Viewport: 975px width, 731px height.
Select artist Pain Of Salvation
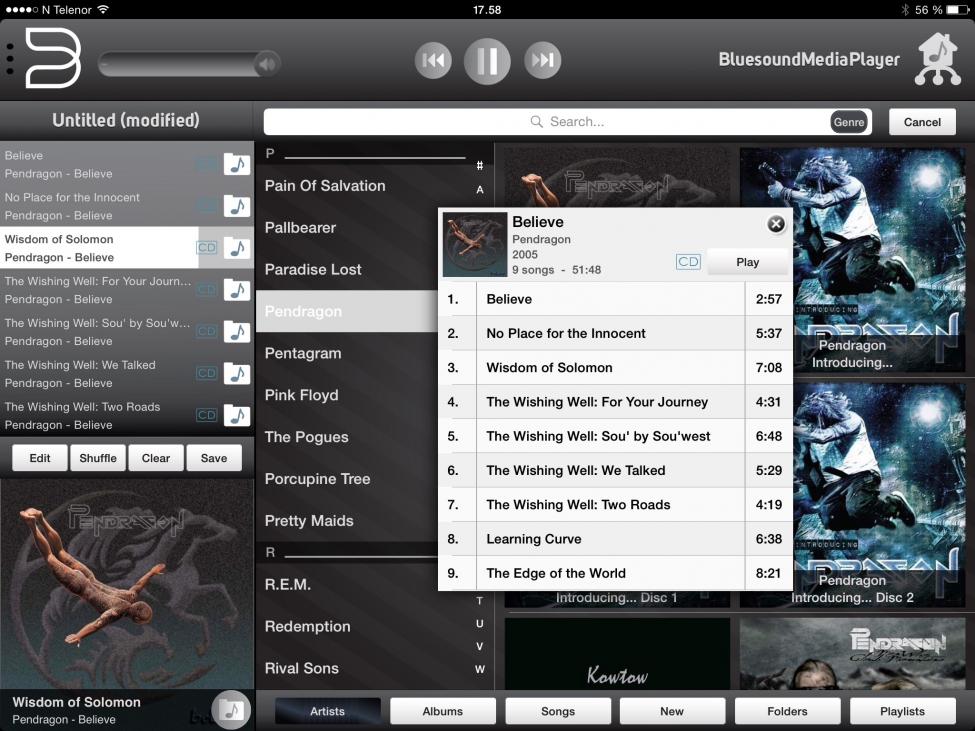(x=325, y=185)
